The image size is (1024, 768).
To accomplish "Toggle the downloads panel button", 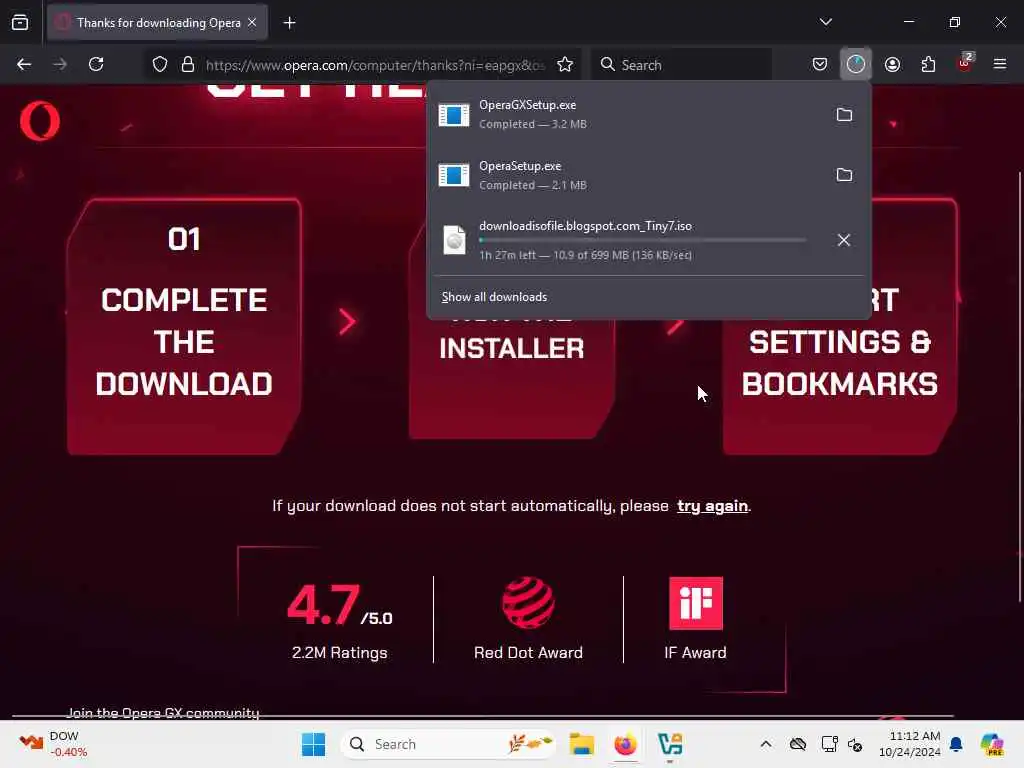I will coord(856,64).
